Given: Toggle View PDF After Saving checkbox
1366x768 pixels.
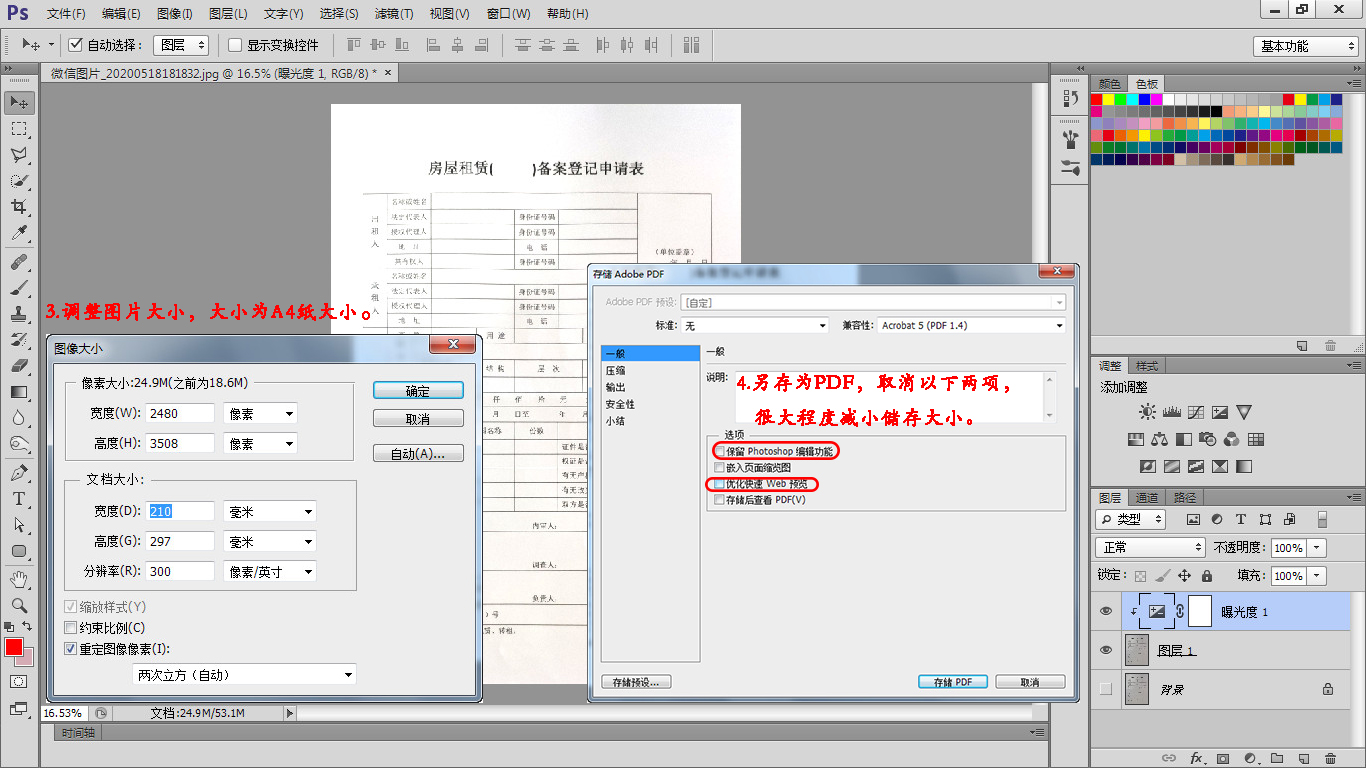Looking at the screenshot, I should pyautogui.click(x=720, y=500).
